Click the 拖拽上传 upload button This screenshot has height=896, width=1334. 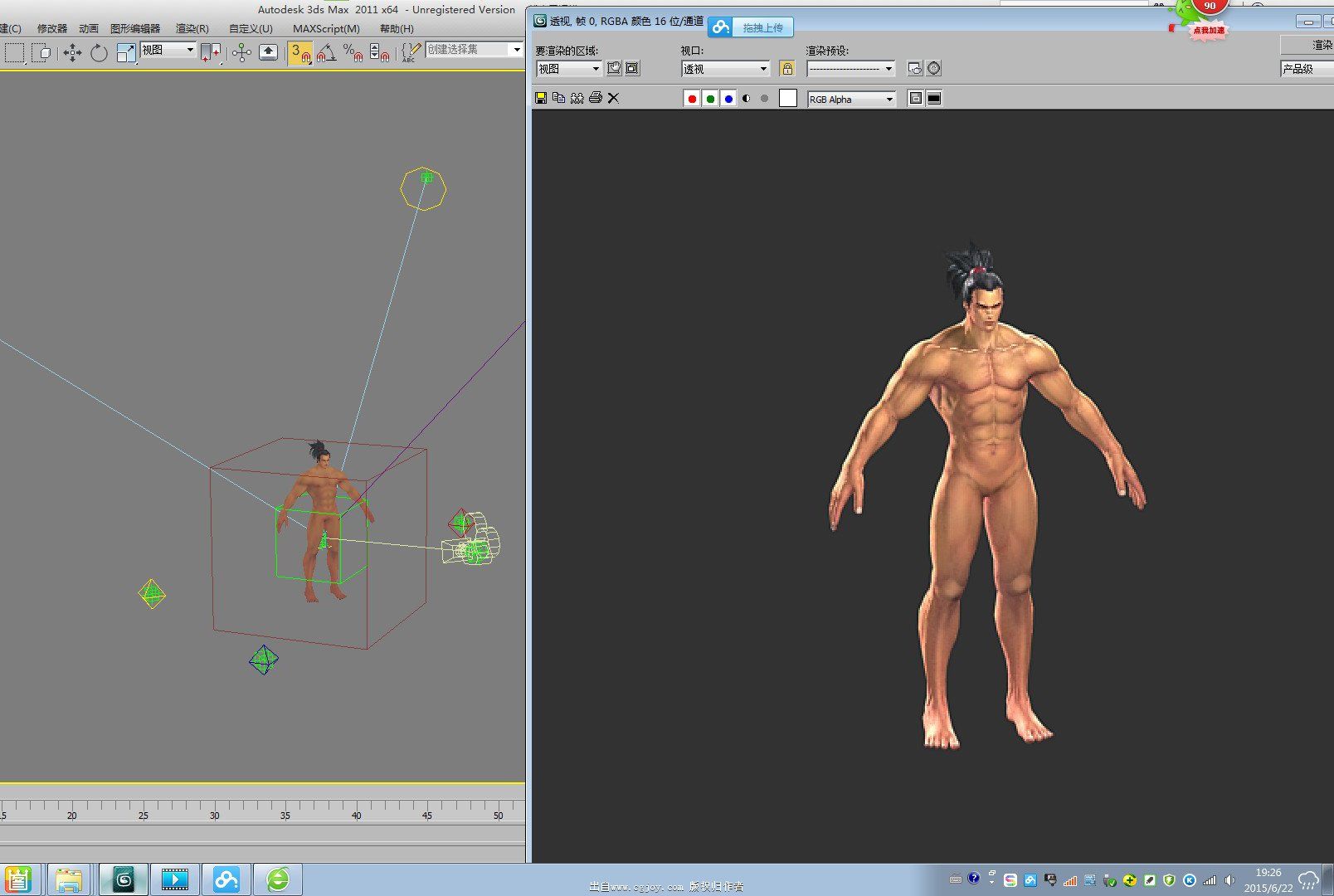(x=751, y=27)
